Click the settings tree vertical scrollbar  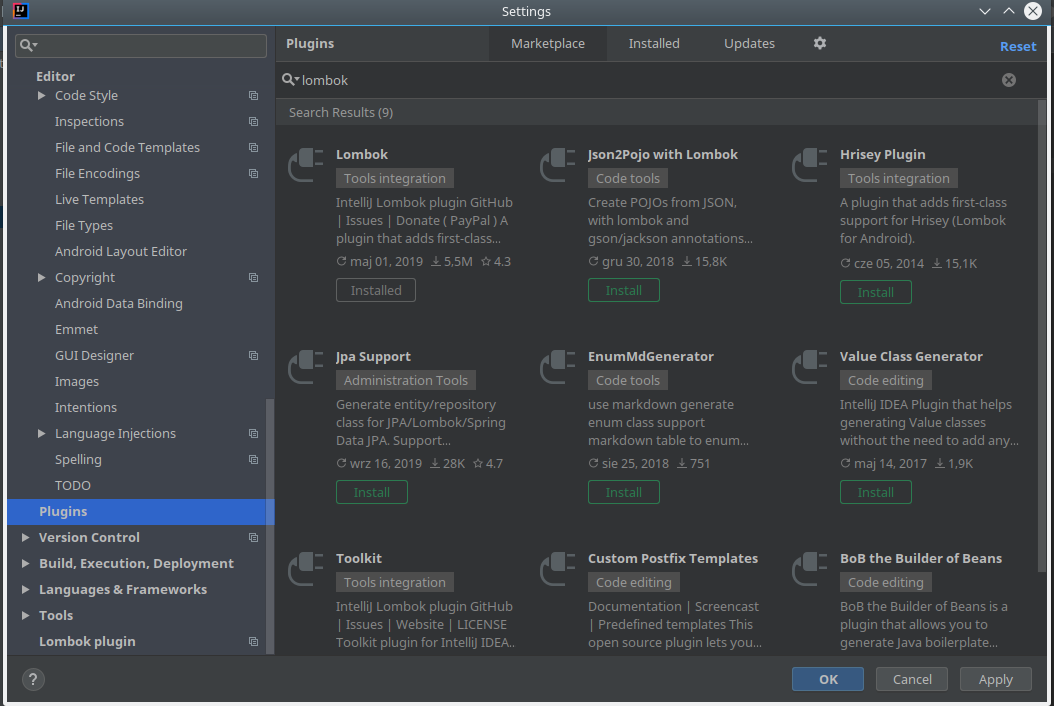coord(270,526)
